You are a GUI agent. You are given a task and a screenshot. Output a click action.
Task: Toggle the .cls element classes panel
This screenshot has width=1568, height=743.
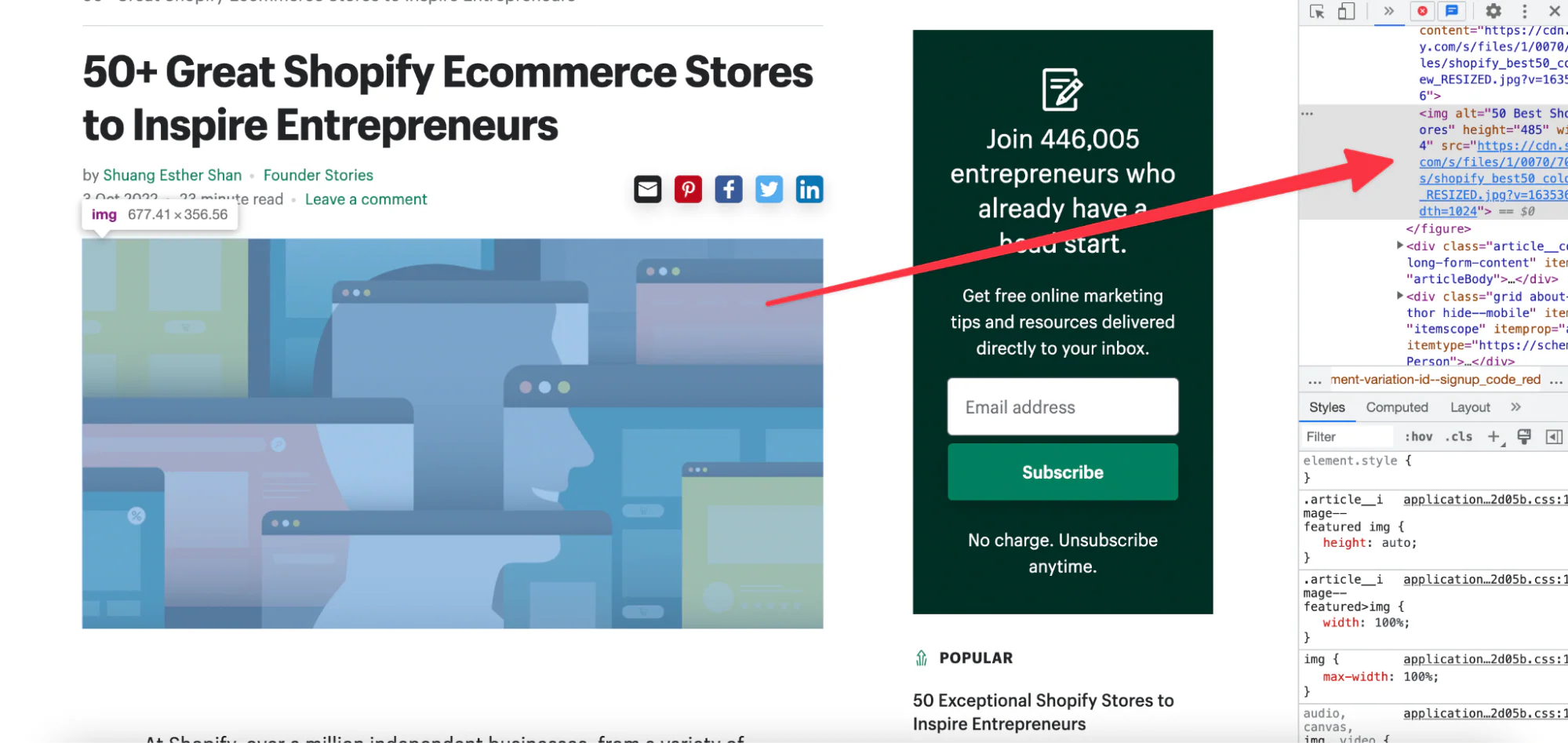tap(1459, 437)
